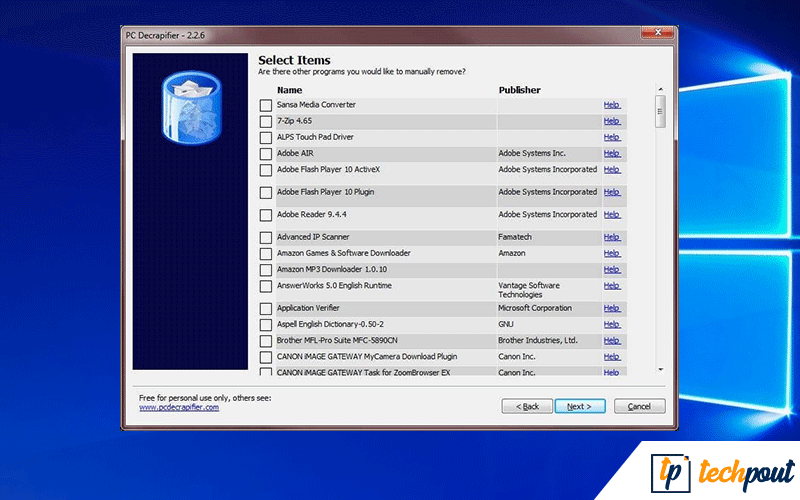The image size is (800, 500).
Task: Select the Brother MFL-Pro Suite checkbox
Action: coord(265,341)
